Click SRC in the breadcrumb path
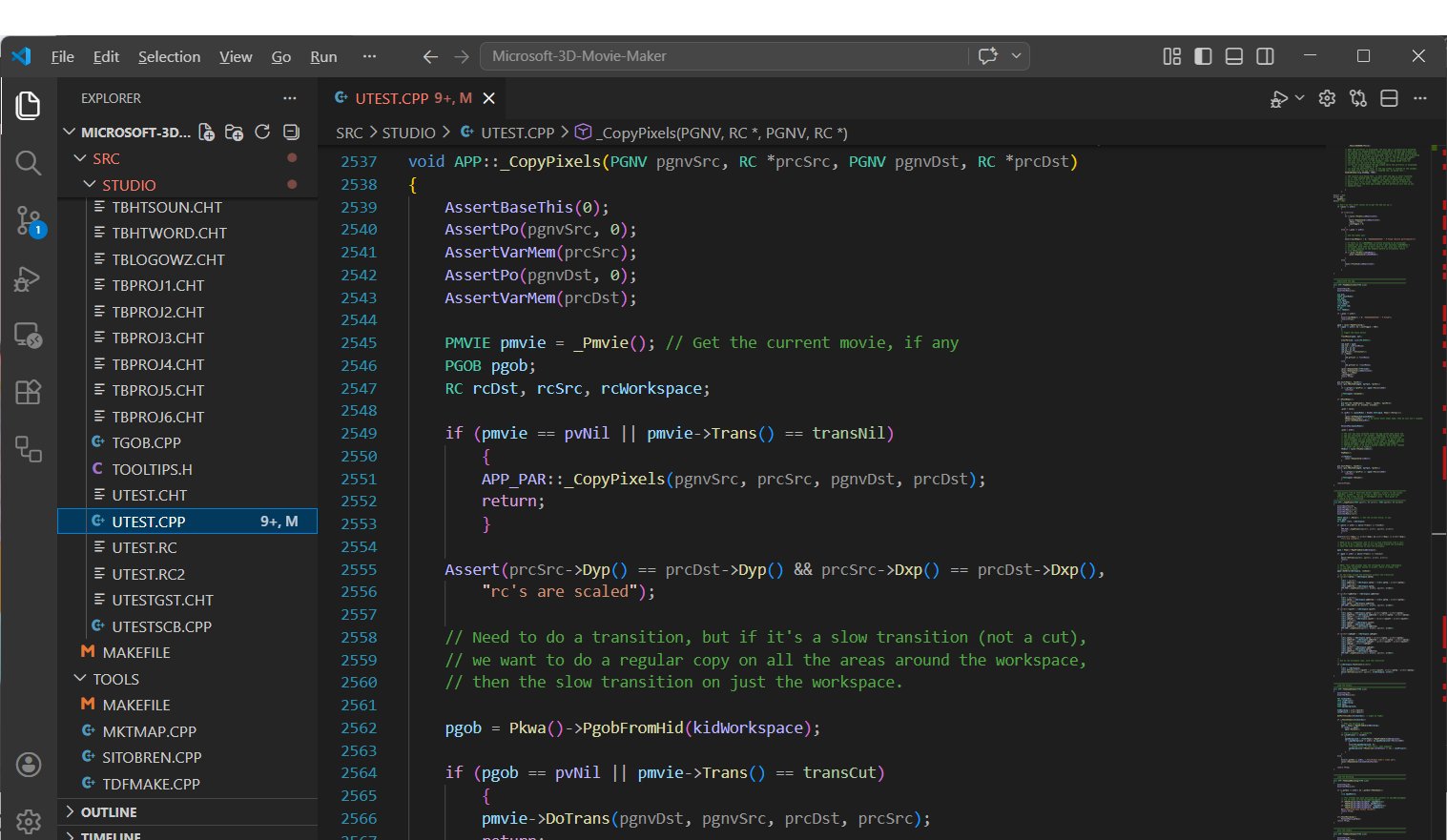Viewport: 1447px width, 840px height. pyautogui.click(x=349, y=133)
